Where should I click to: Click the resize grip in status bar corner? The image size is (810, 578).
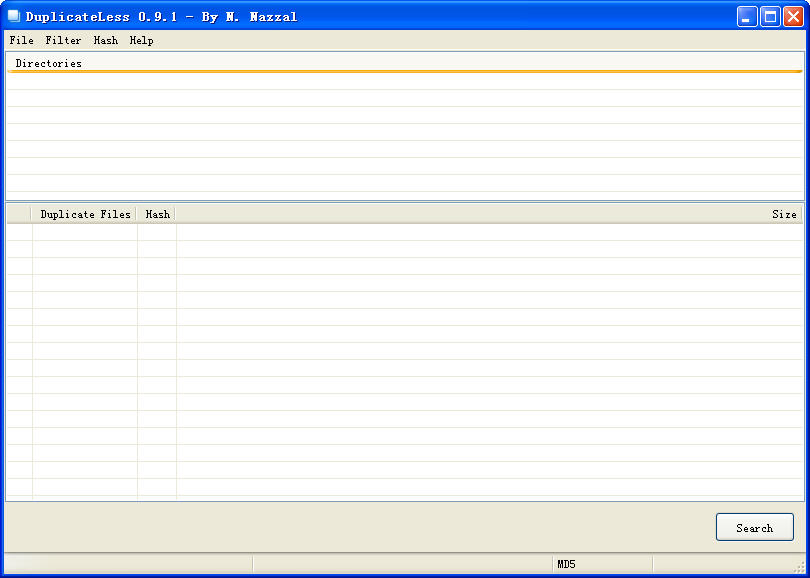[x=800, y=568]
